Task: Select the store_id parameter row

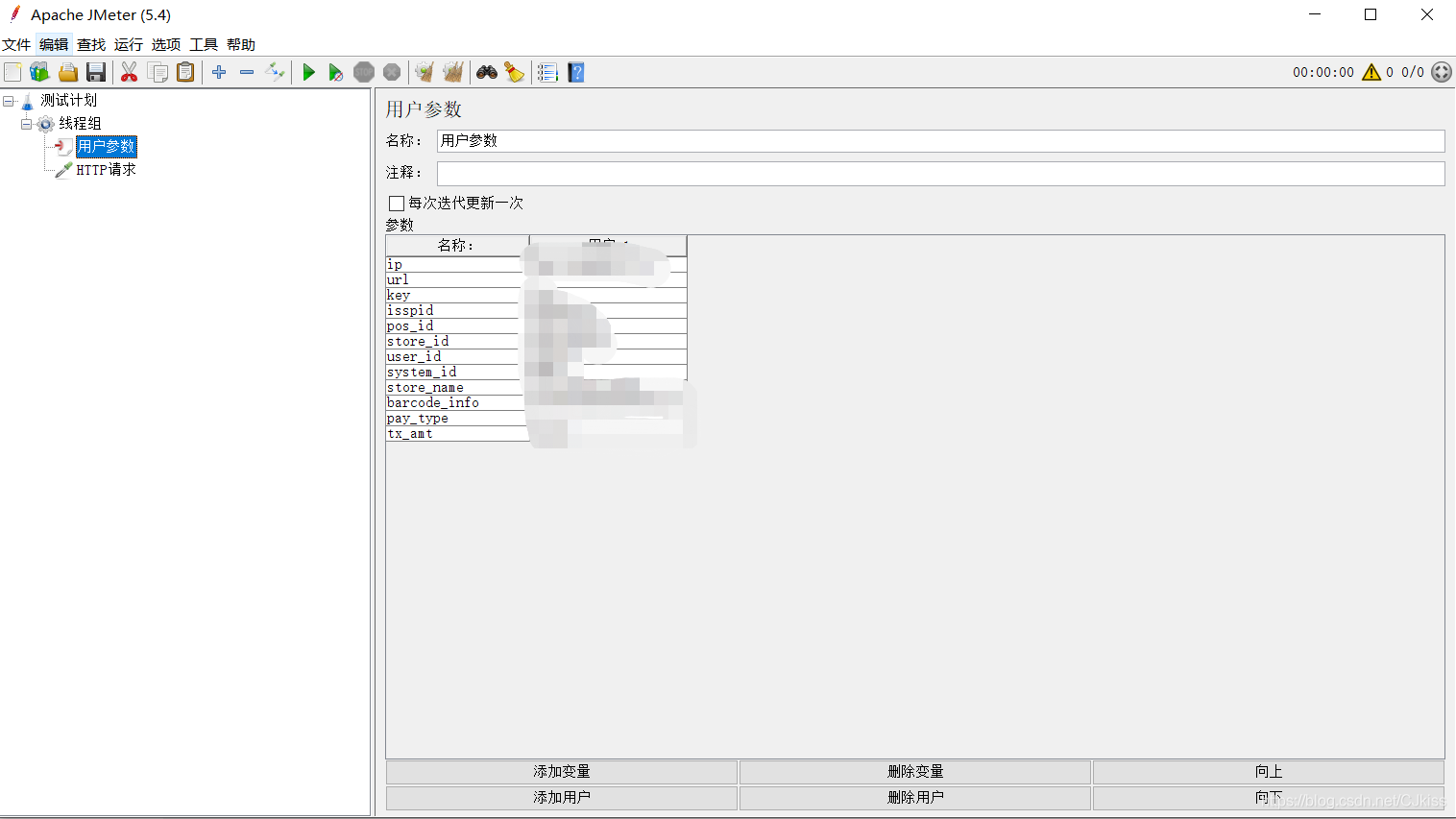Action: click(x=536, y=342)
